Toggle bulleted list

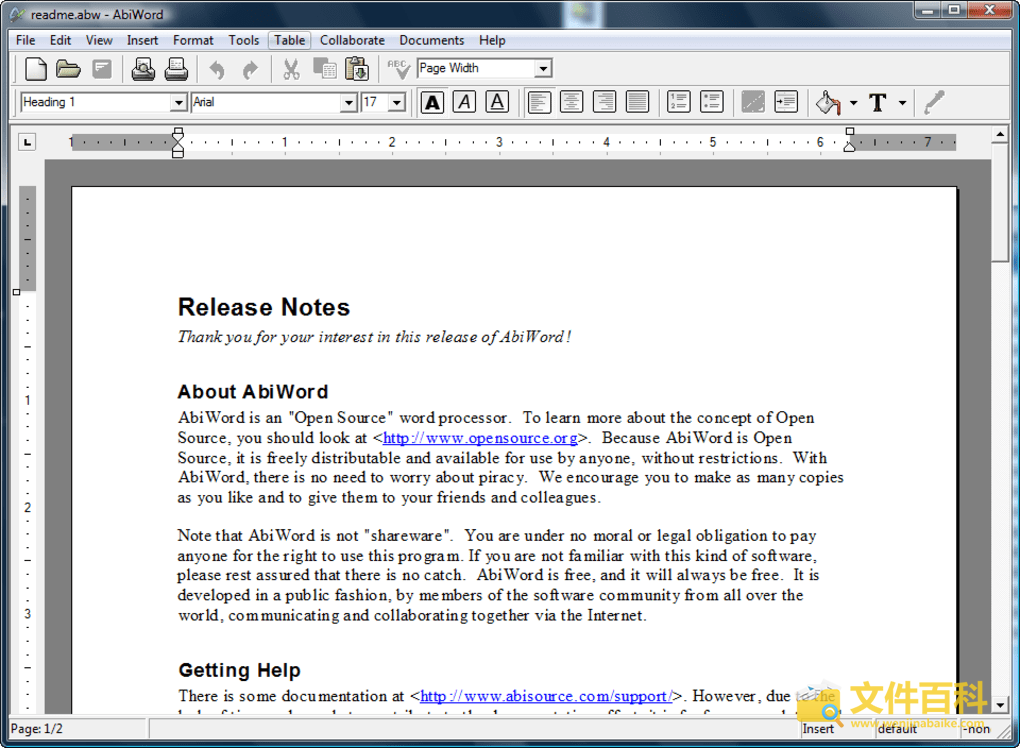[712, 102]
